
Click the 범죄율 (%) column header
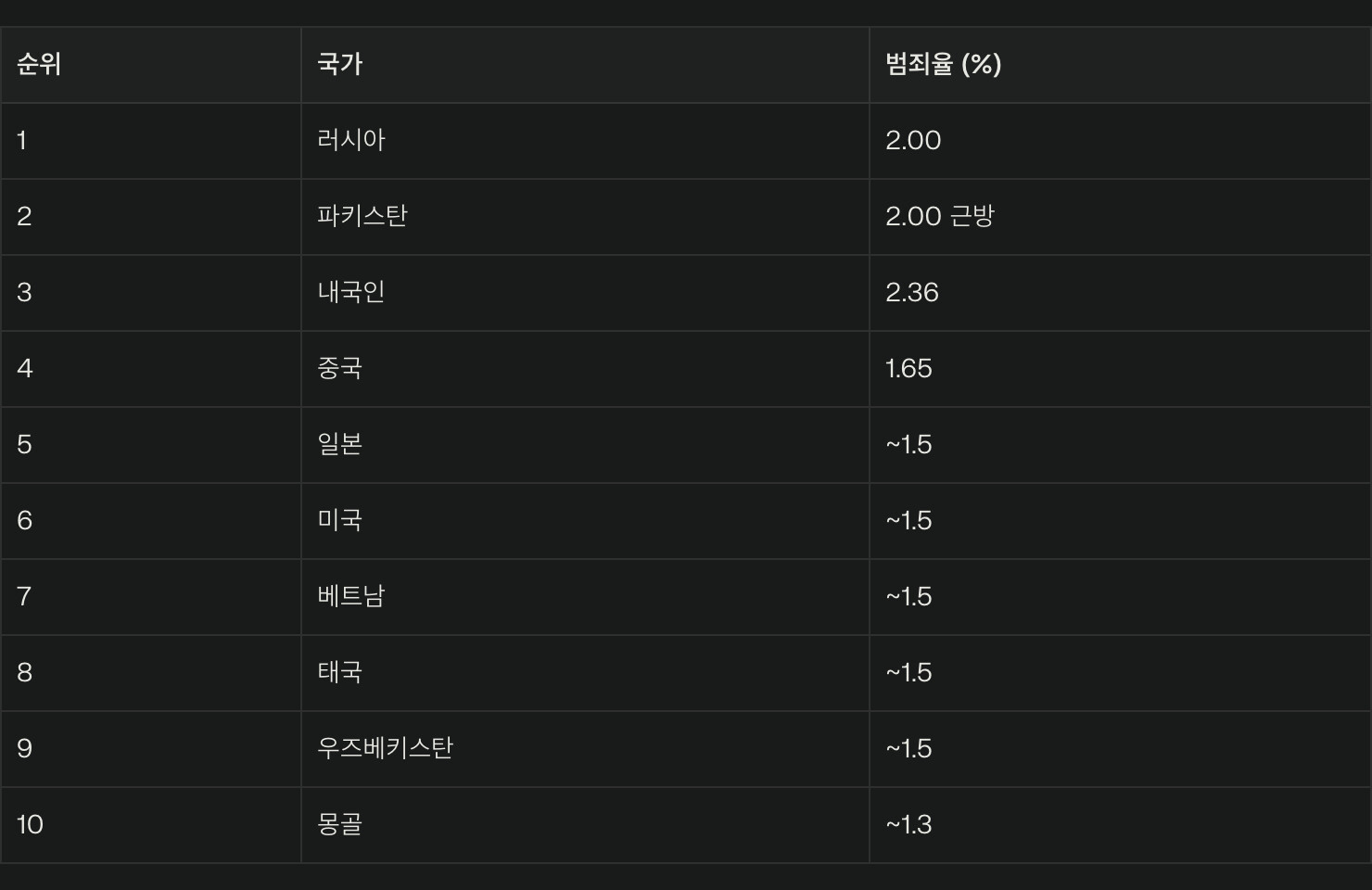[1120, 65]
